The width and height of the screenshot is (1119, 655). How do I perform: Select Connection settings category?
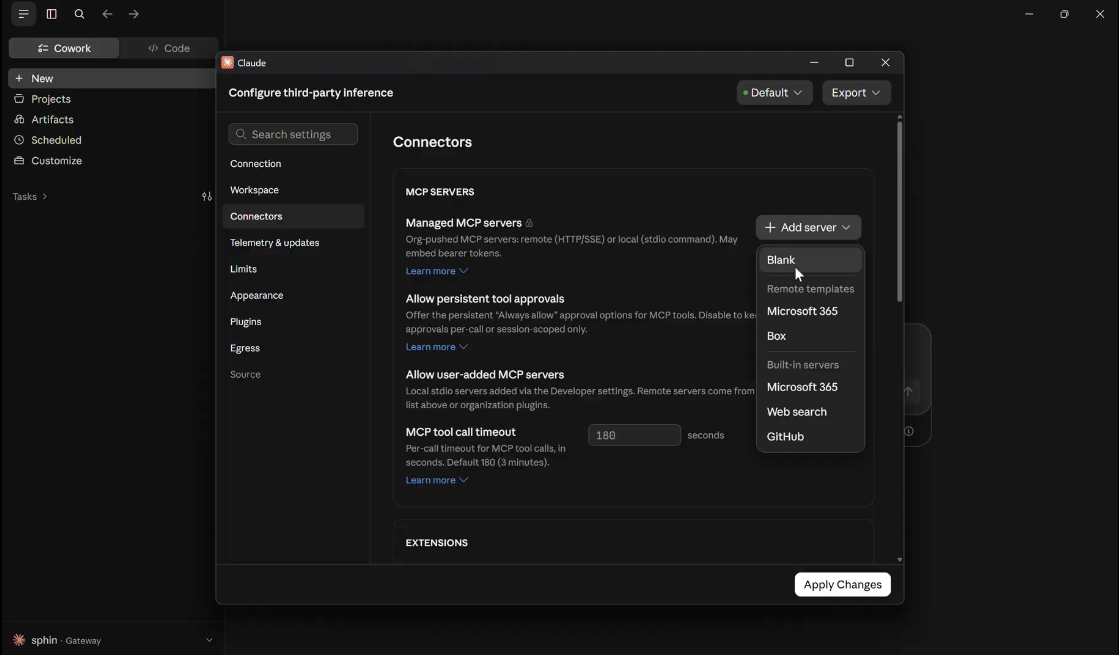(x=293, y=163)
